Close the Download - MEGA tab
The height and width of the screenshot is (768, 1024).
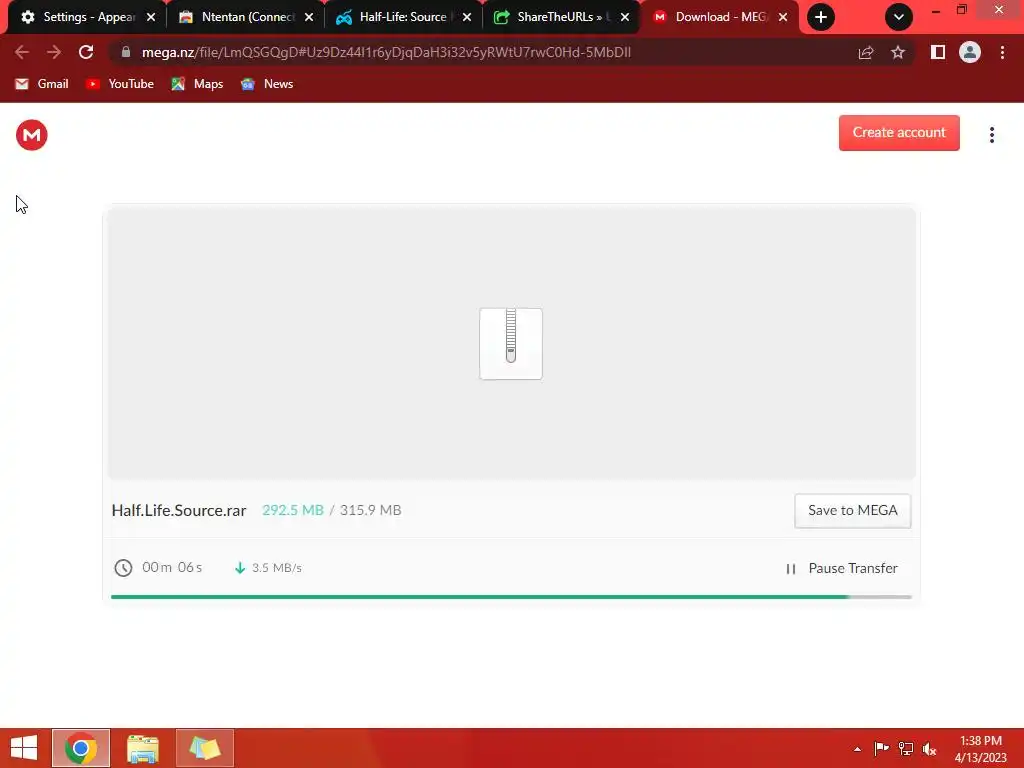click(x=783, y=17)
